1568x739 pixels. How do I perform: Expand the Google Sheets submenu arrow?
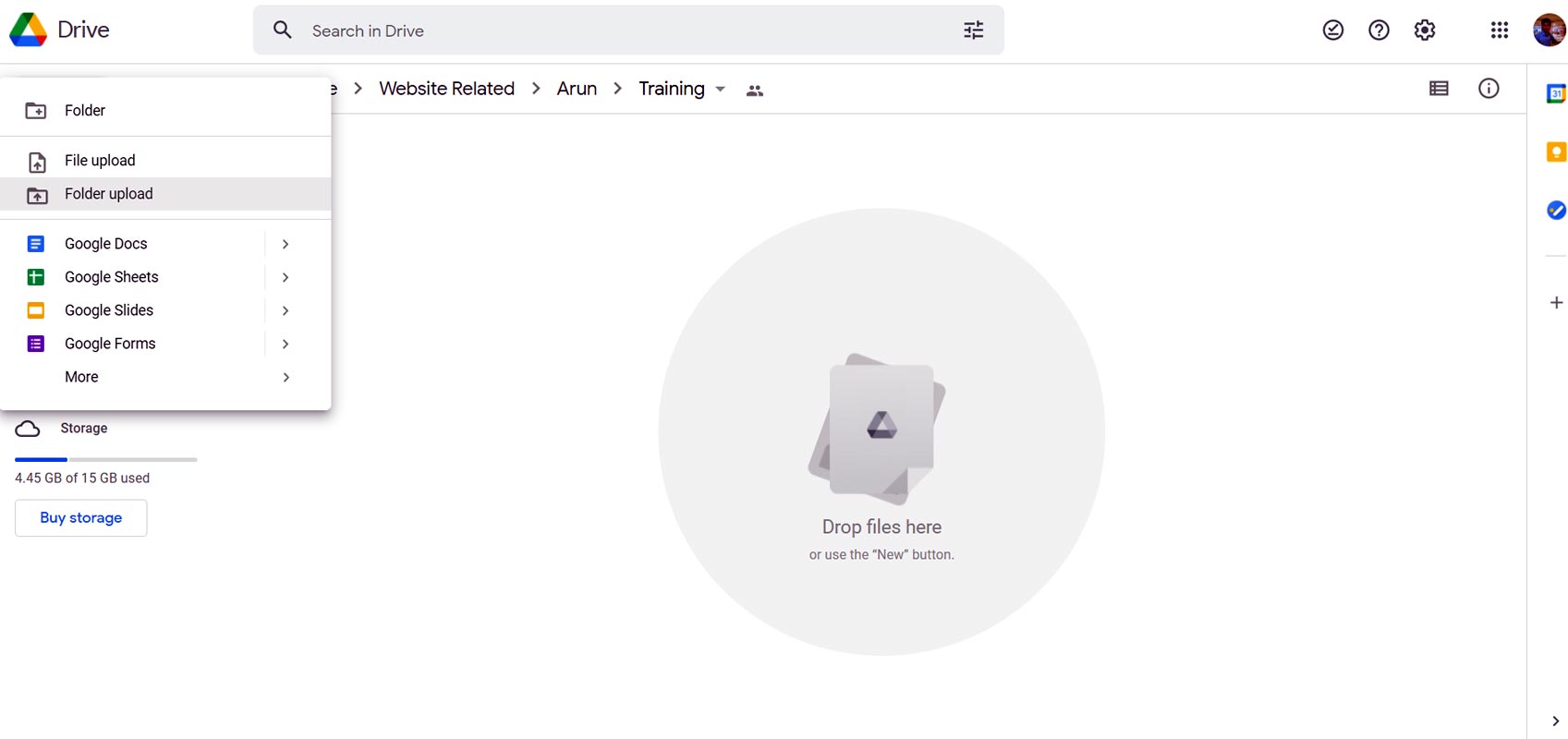(x=286, y=277)
